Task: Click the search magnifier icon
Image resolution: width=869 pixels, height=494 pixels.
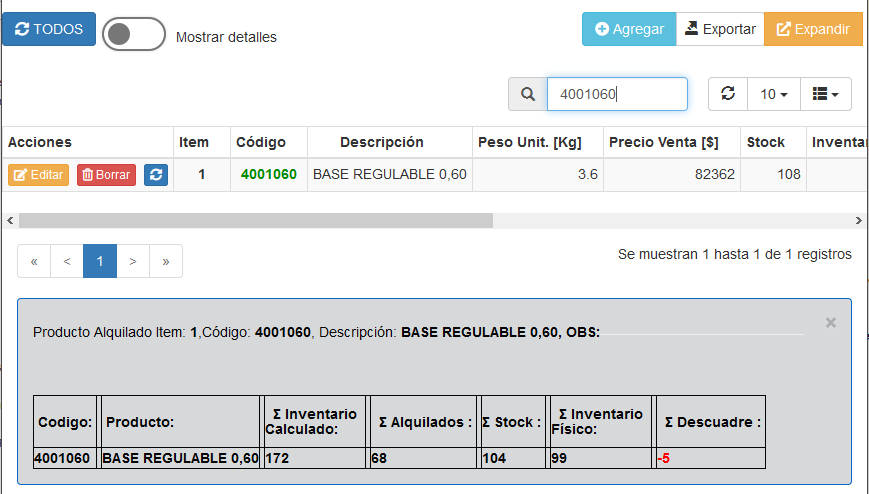Action: pos(528,94)
